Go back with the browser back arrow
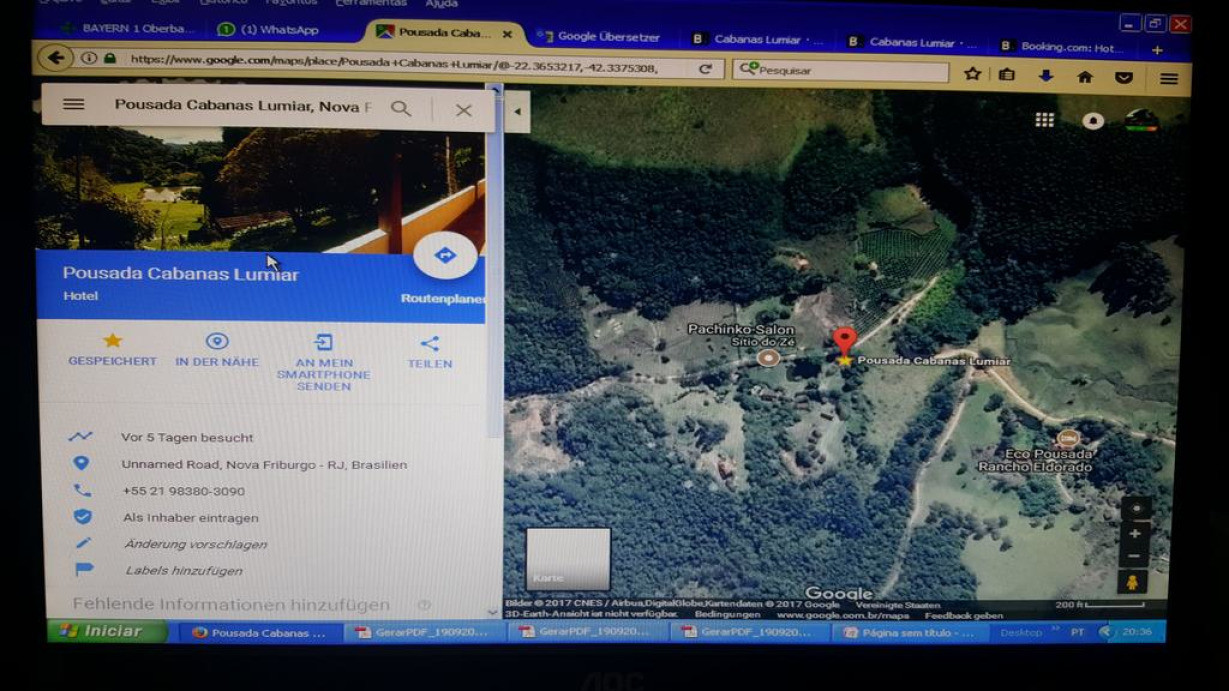 coord(56,58)
